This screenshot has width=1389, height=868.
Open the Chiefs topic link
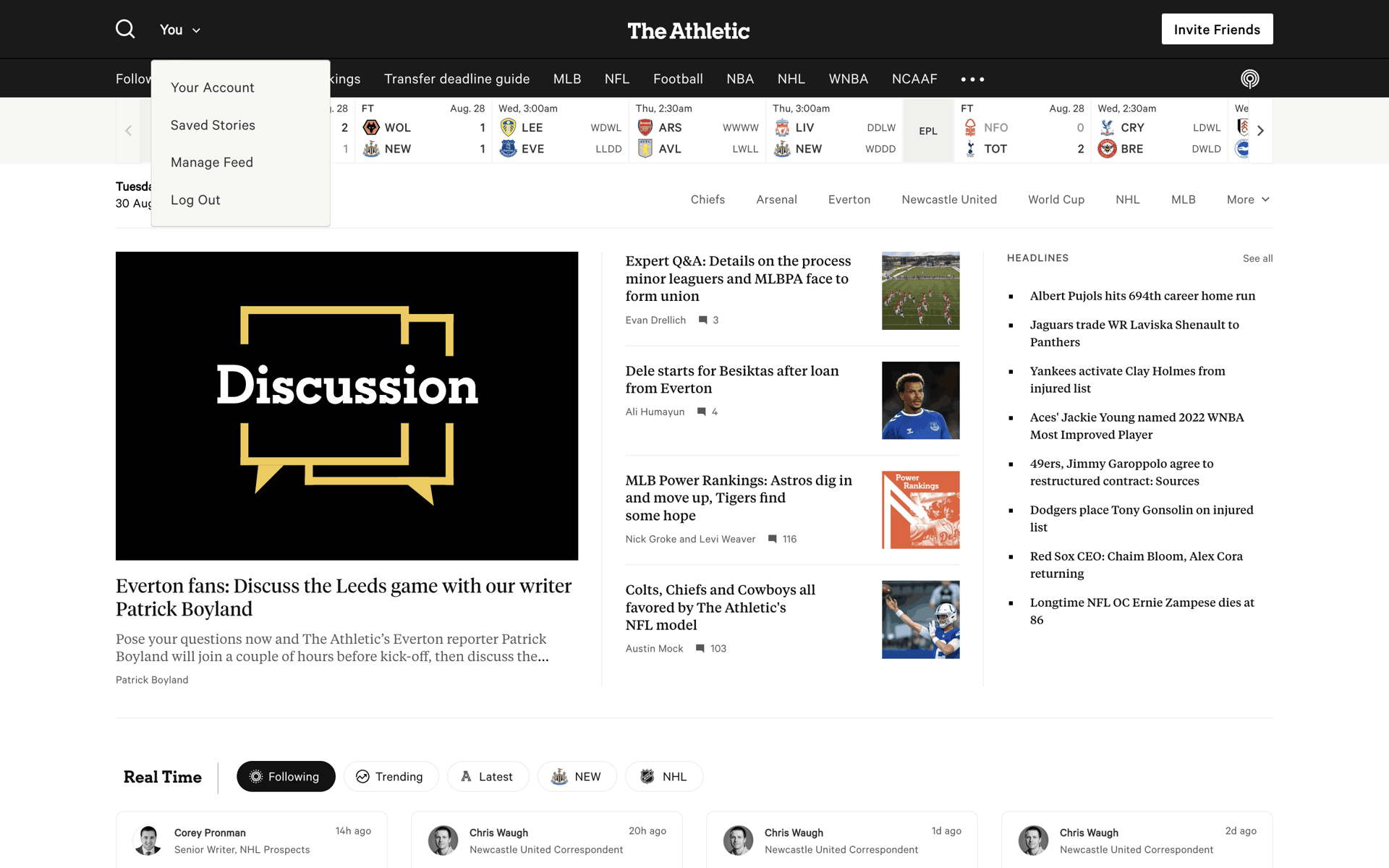tap(708, 200)
